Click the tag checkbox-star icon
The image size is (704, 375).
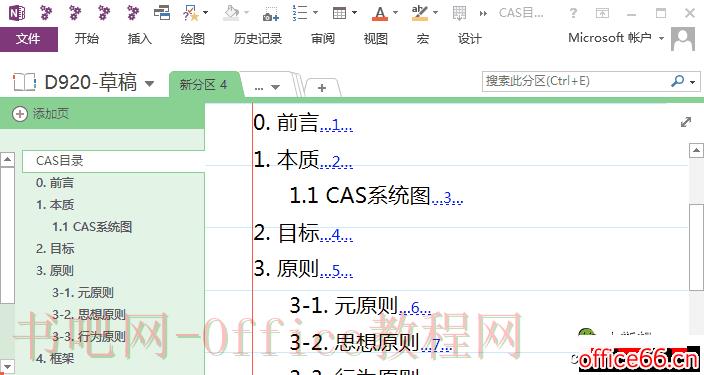(x=190, y=13)
